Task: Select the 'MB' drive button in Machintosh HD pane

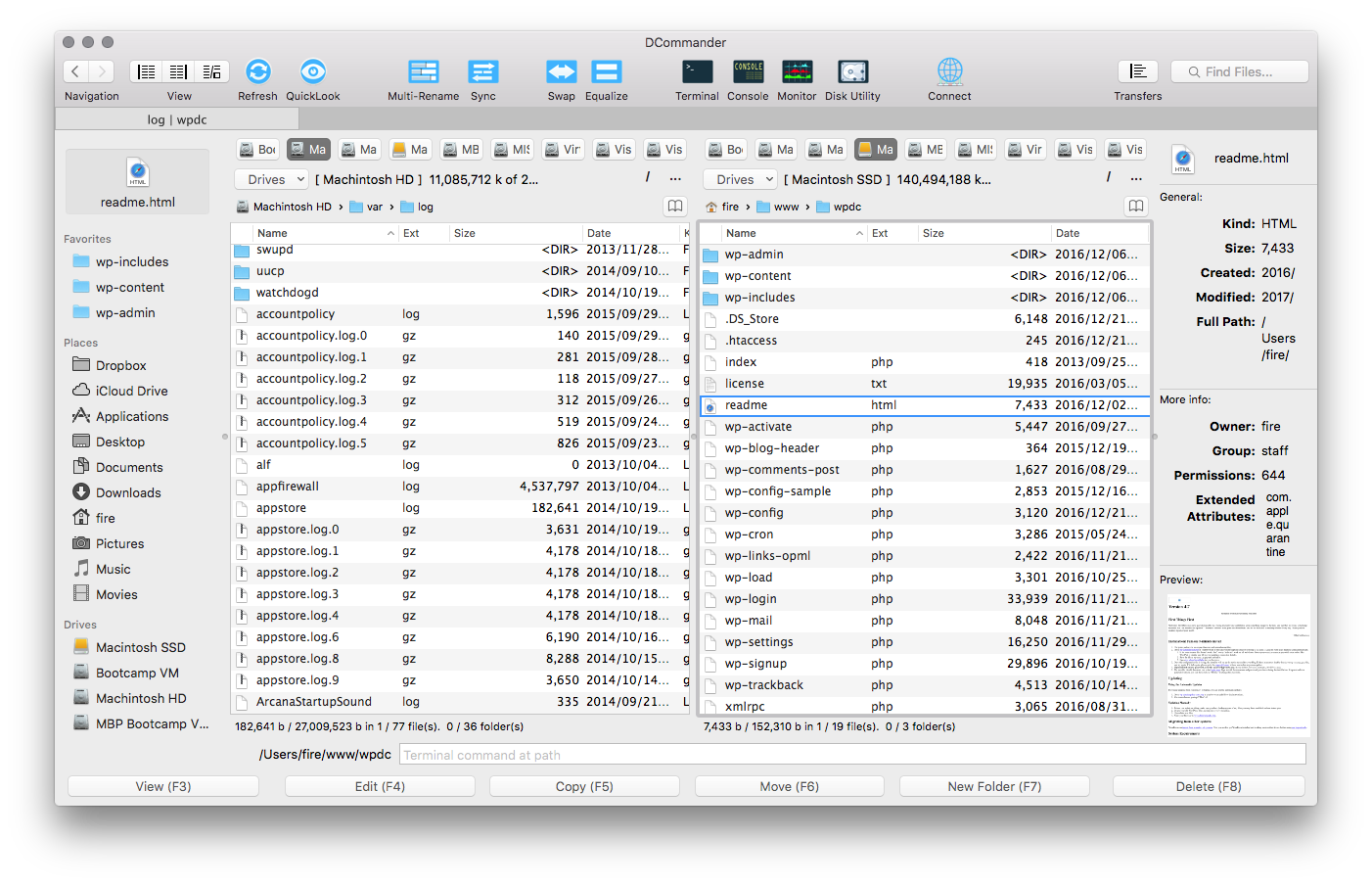Action: [461, 150]
